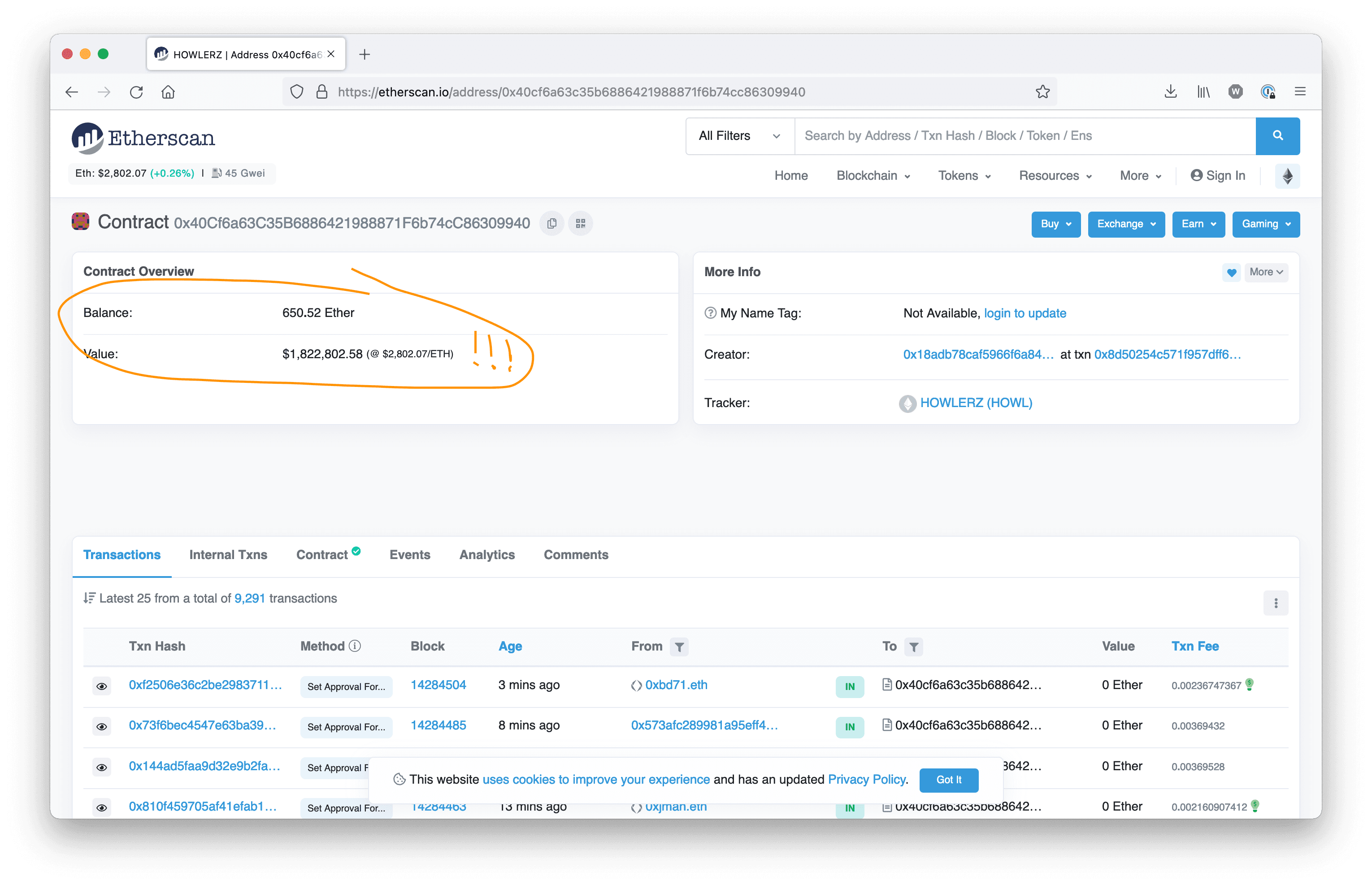The height and width of the screenshot is (885, 1372).
Task: Open a new tab with plus icon
Action: click(x=364, y=55)
